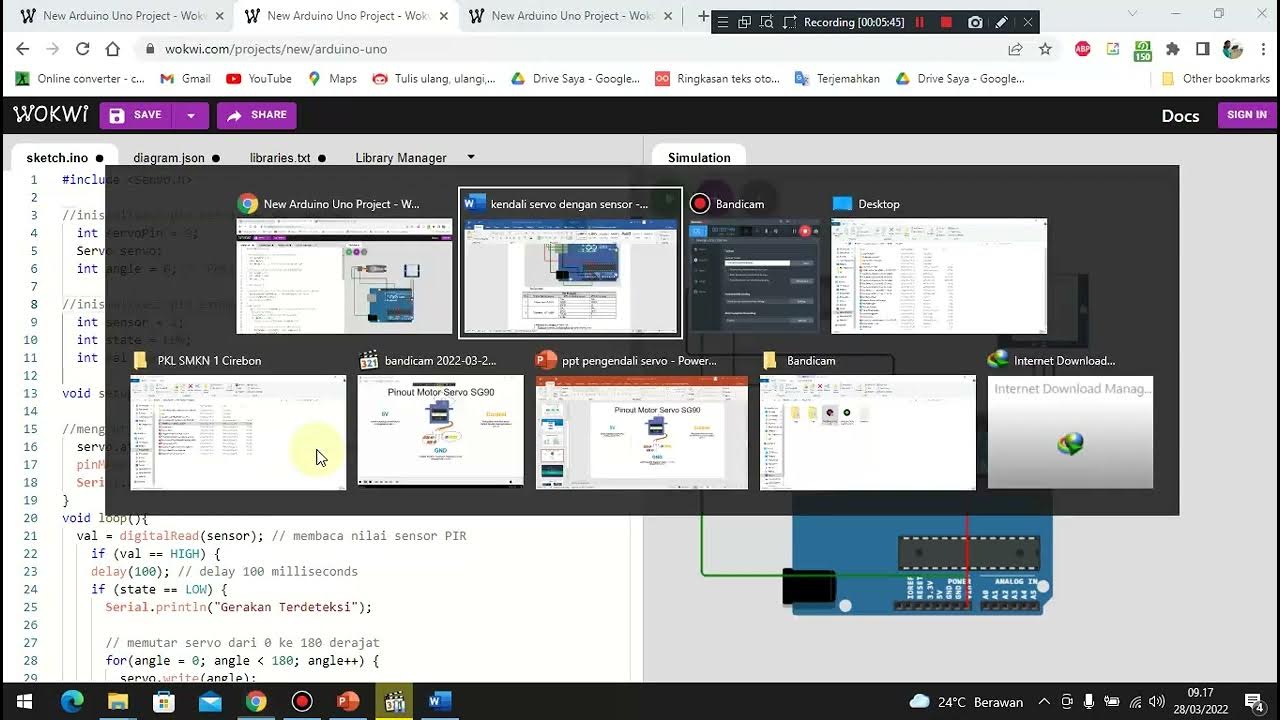Switch to the Desktop window thumbnail
This screenshot has width=1280, height=720.
(939, 263)
